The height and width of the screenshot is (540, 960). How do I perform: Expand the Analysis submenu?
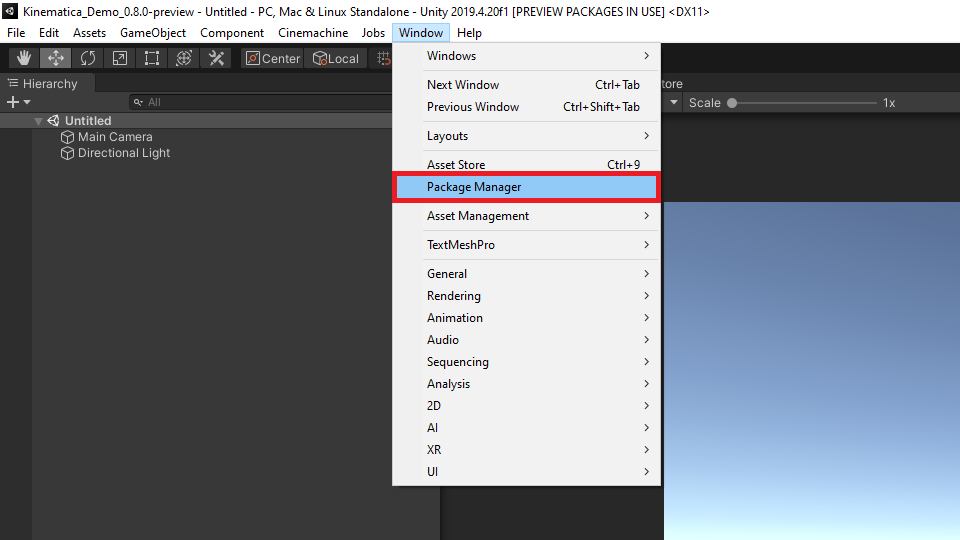(x=527, y=384)
